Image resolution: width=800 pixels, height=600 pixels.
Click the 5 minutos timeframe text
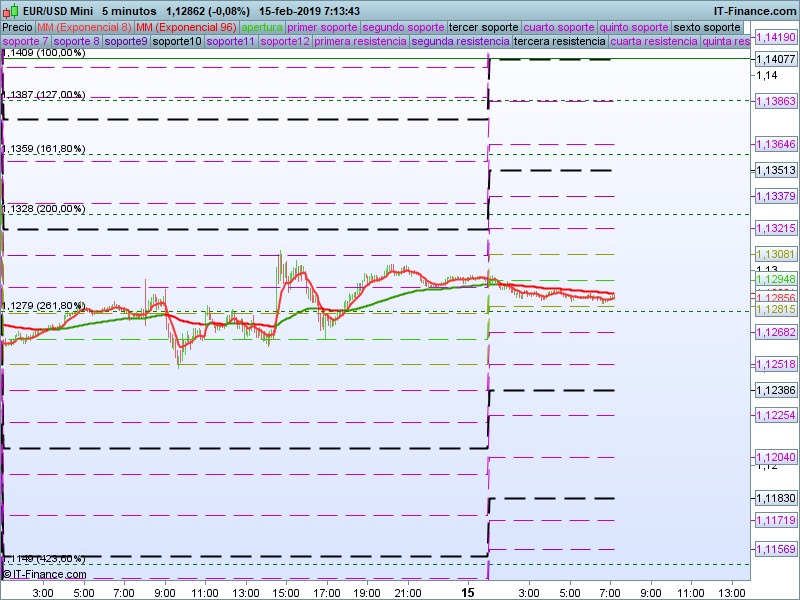(x=128, y=11)
